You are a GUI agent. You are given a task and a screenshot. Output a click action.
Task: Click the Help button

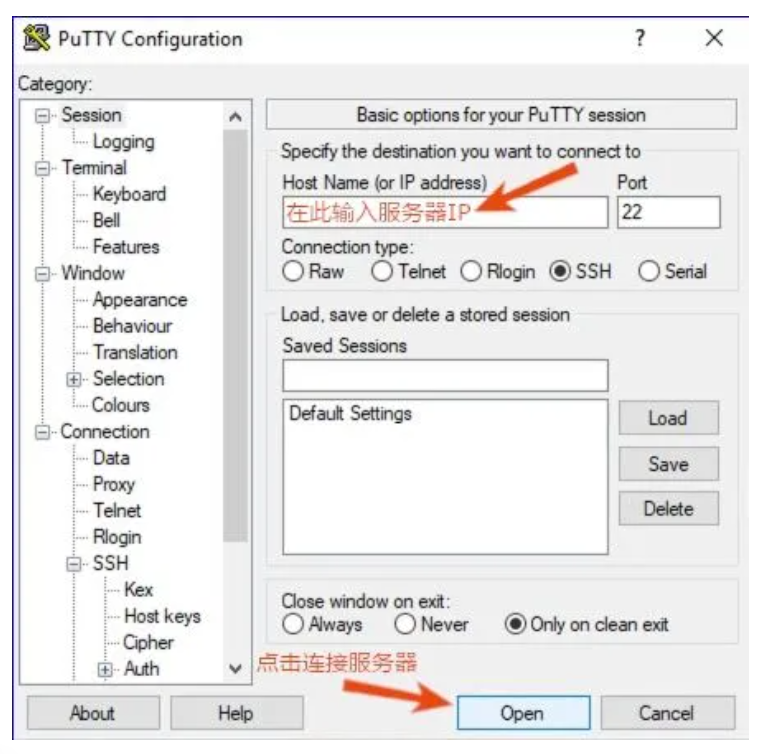[x=237, y=713]
